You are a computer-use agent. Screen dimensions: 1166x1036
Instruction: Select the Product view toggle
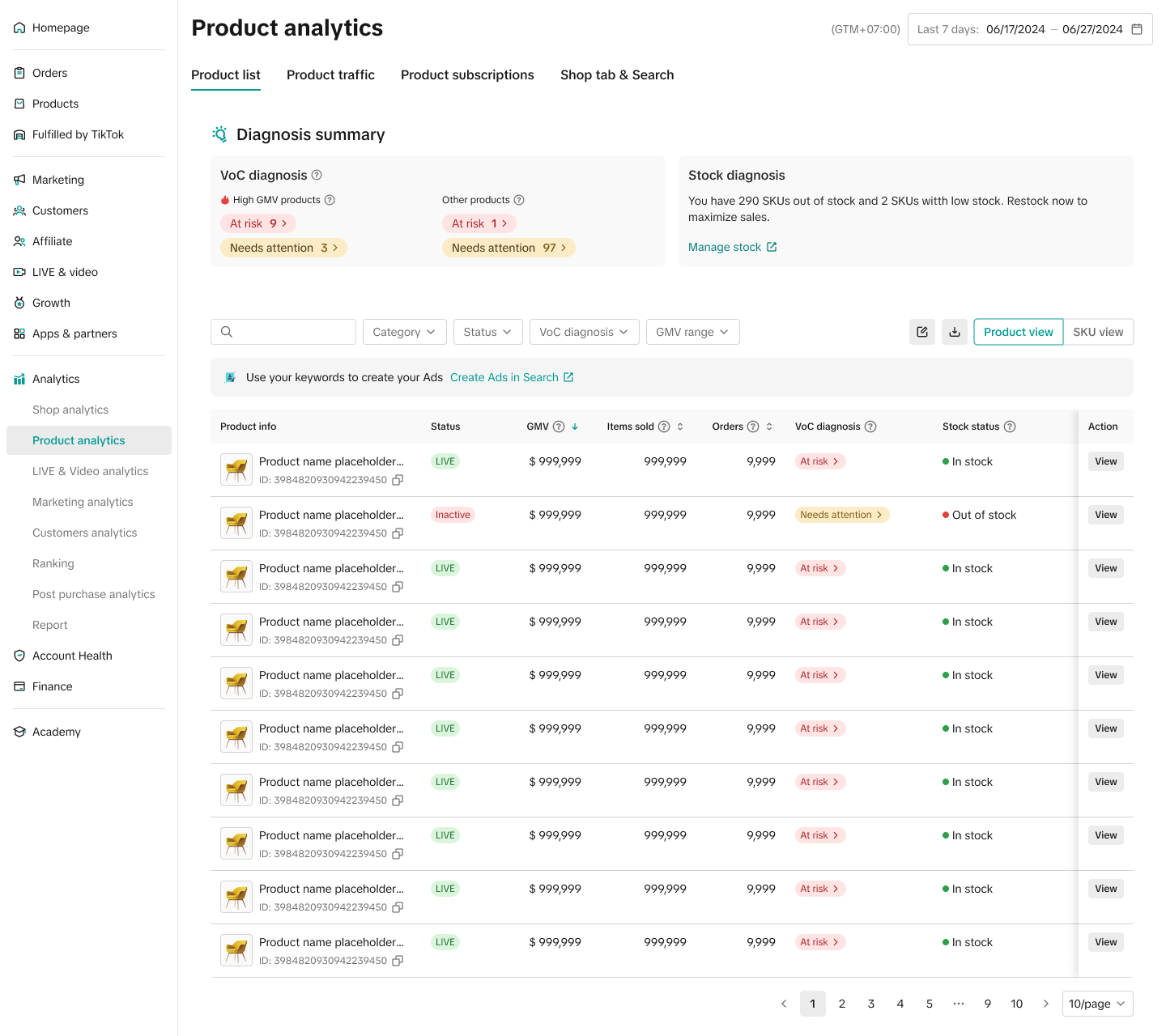[x=1018, y=332]
